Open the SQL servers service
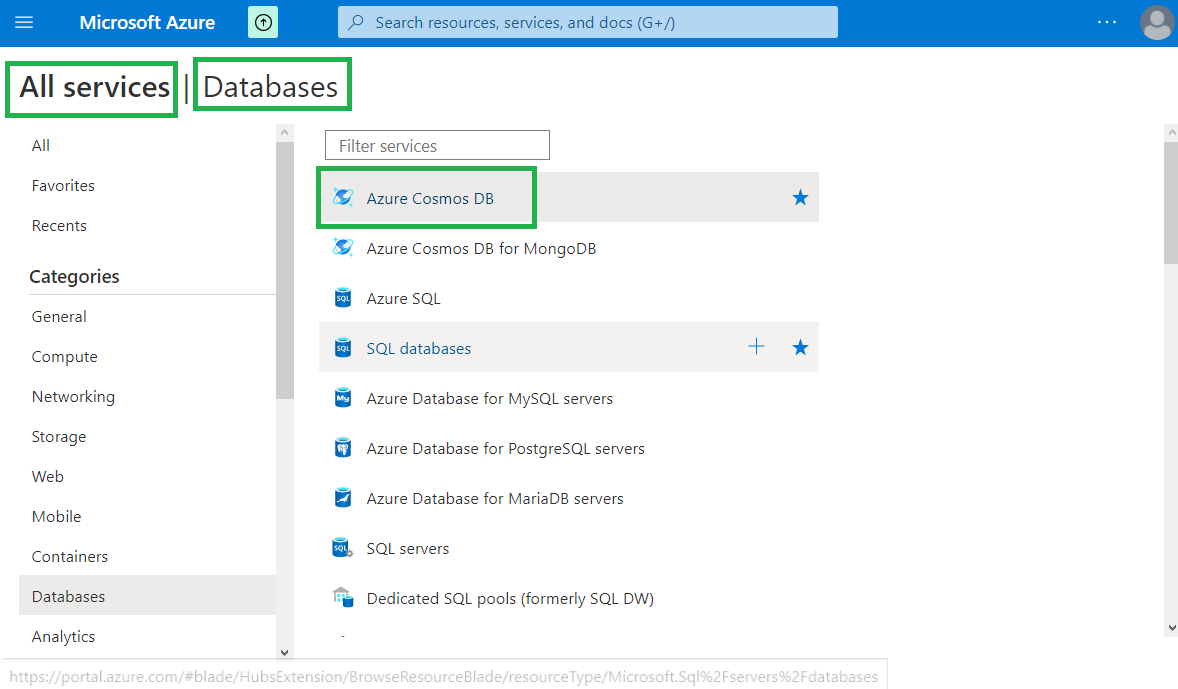 click(x=407, y=548)
